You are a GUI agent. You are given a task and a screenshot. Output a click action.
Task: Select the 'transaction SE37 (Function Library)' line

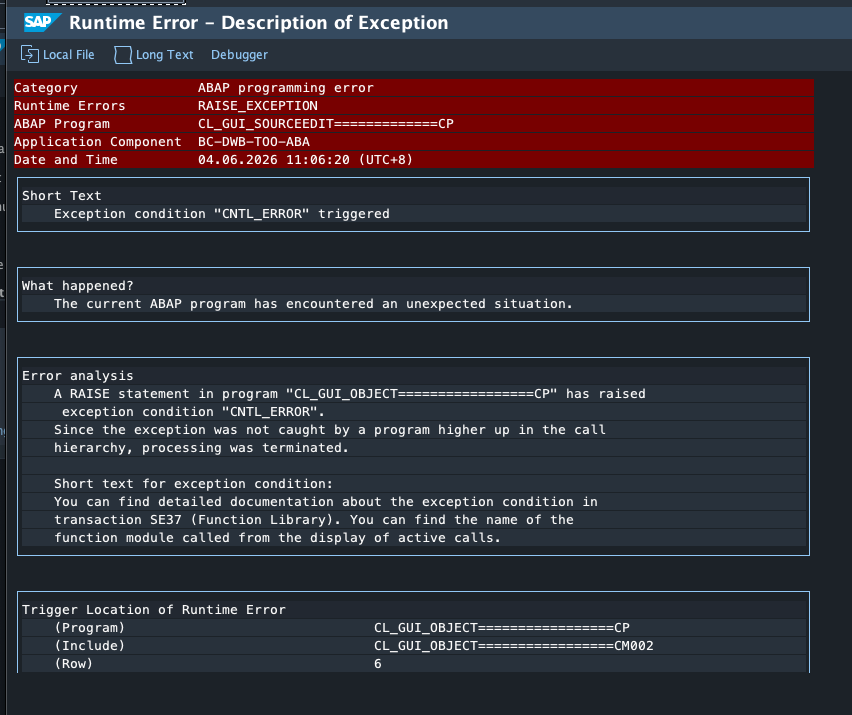click(x=314, y=519)
